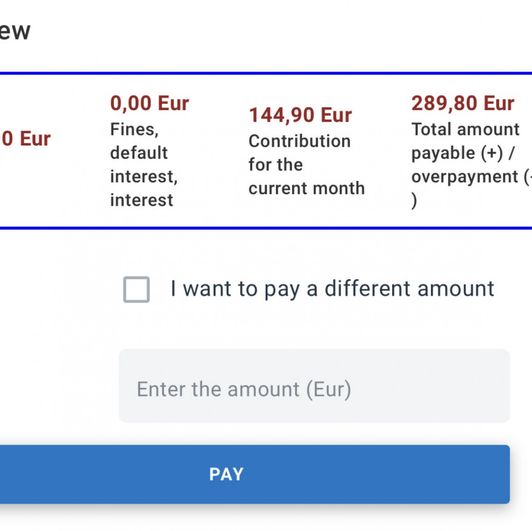This screenshot has width=532, height=531.
Task: Click the word 'default' in the fines label
Action: click(139, 153)
